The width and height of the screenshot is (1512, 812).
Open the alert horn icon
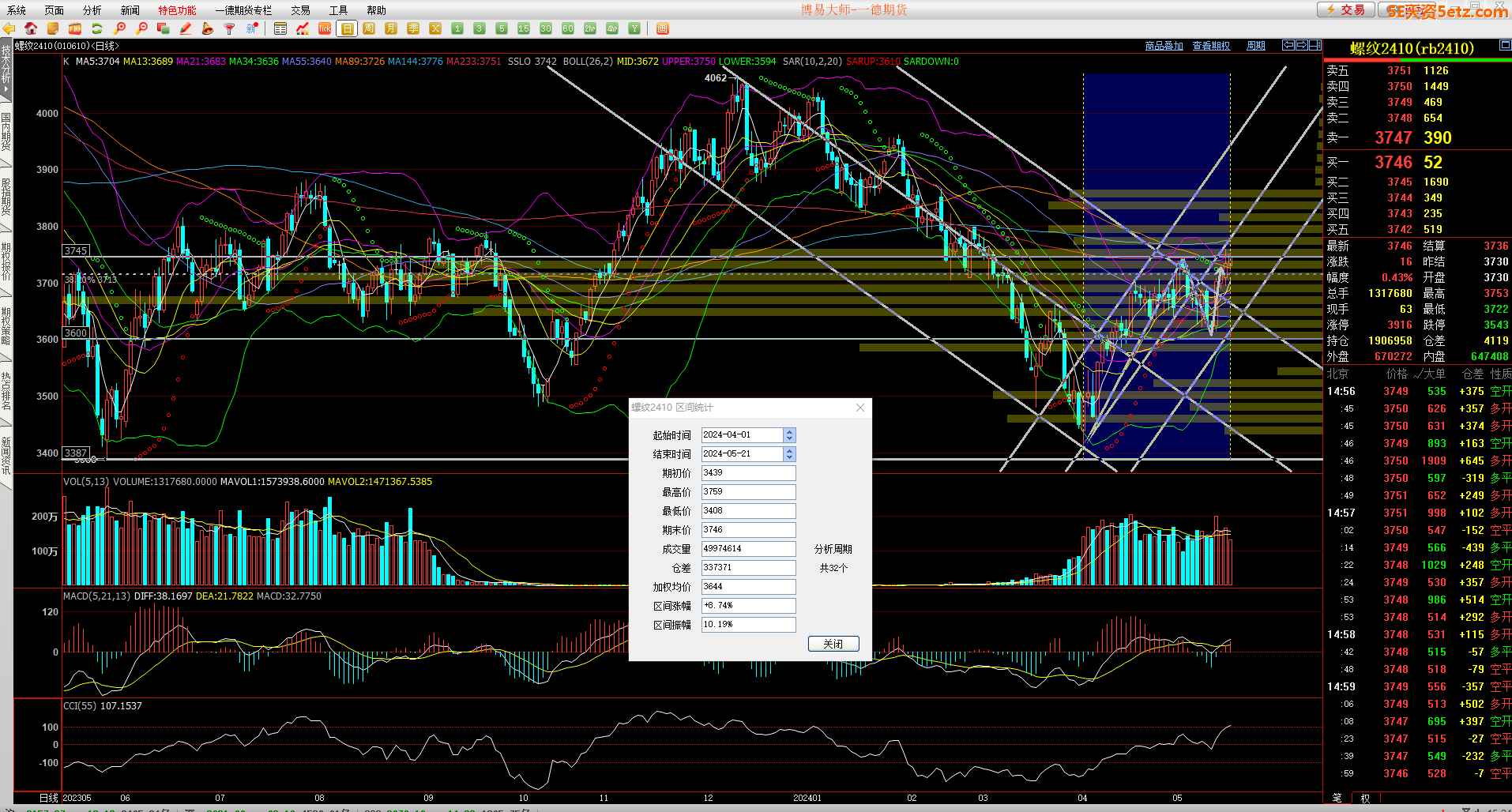coord(208,28)
